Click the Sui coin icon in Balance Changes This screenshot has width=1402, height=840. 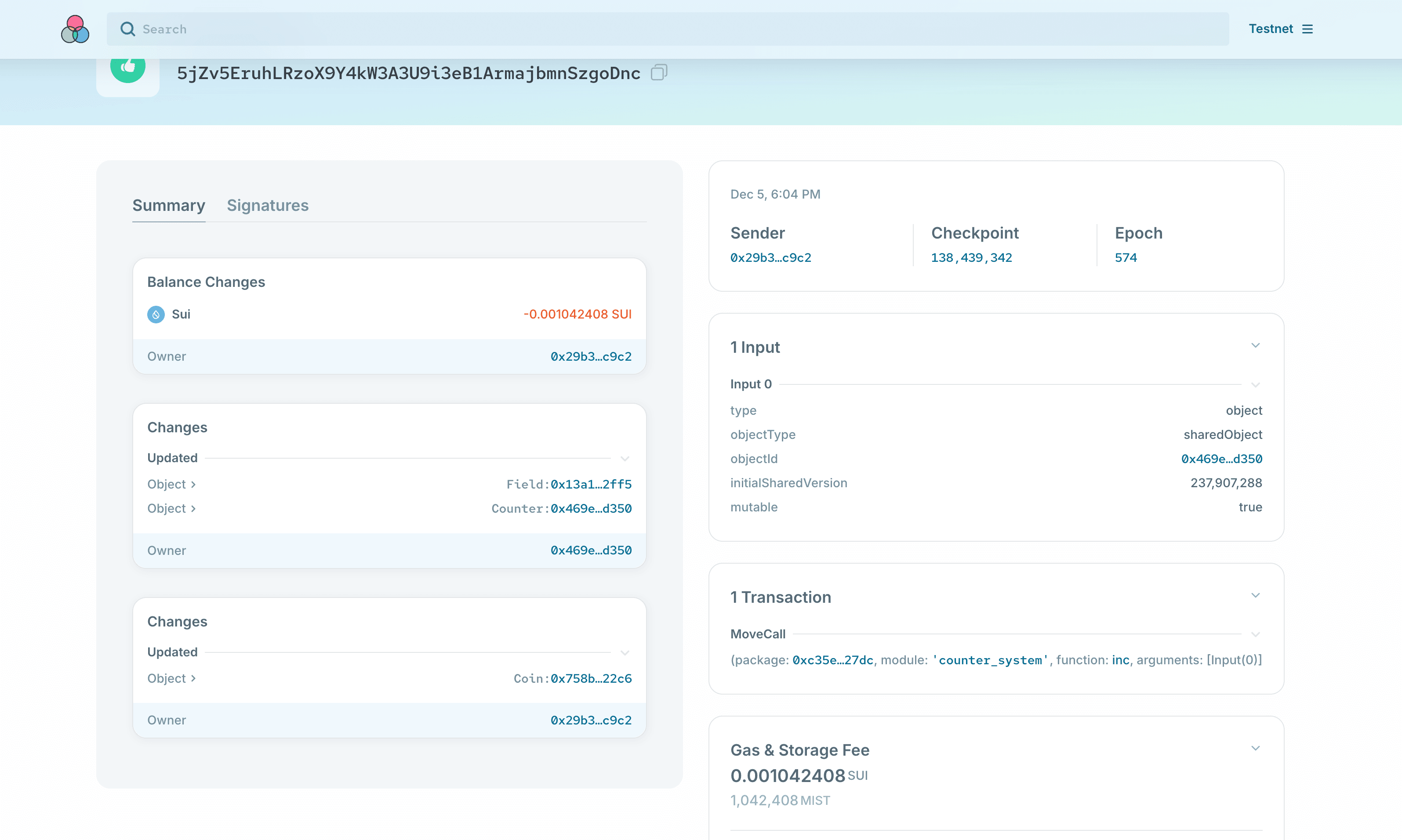tap(156, 314)
